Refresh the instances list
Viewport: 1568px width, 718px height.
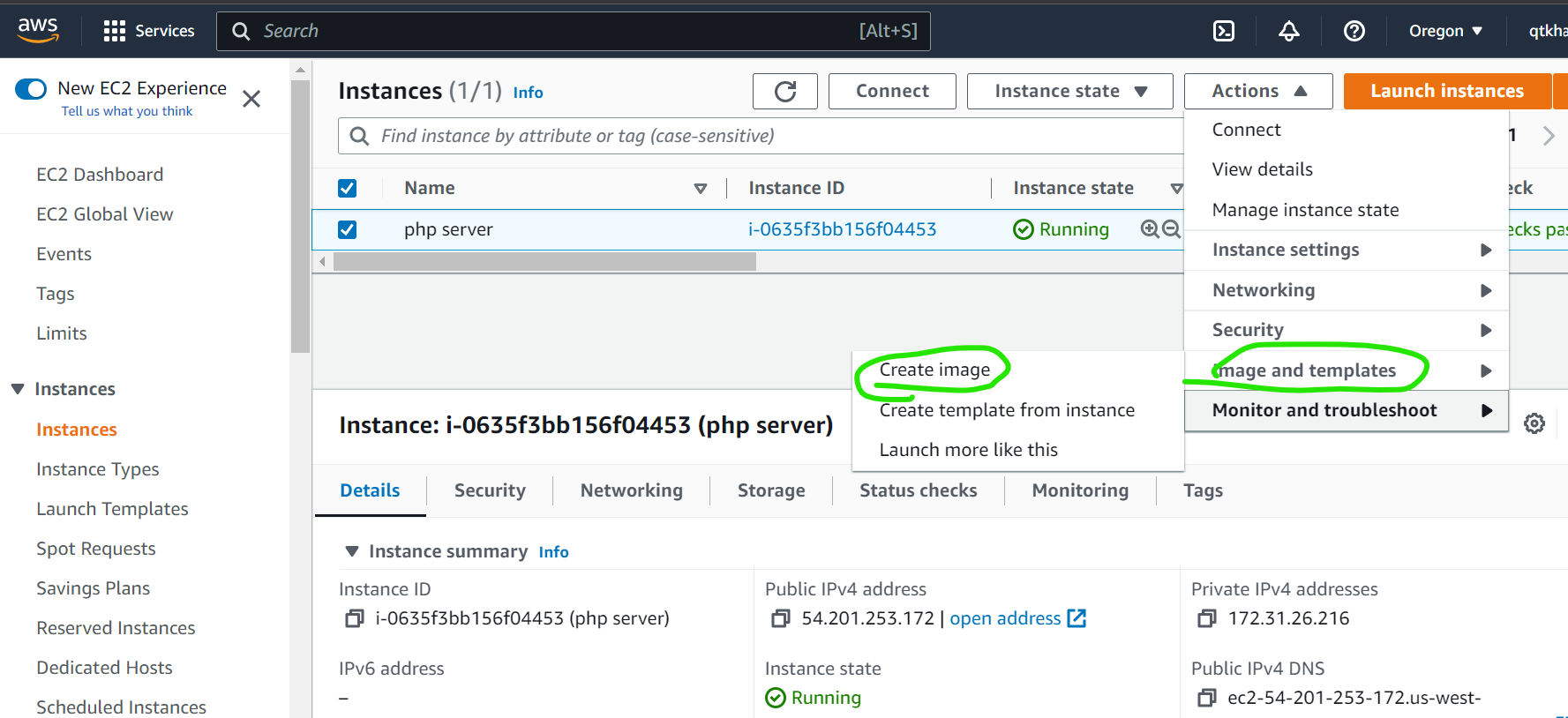pos(785,91)
